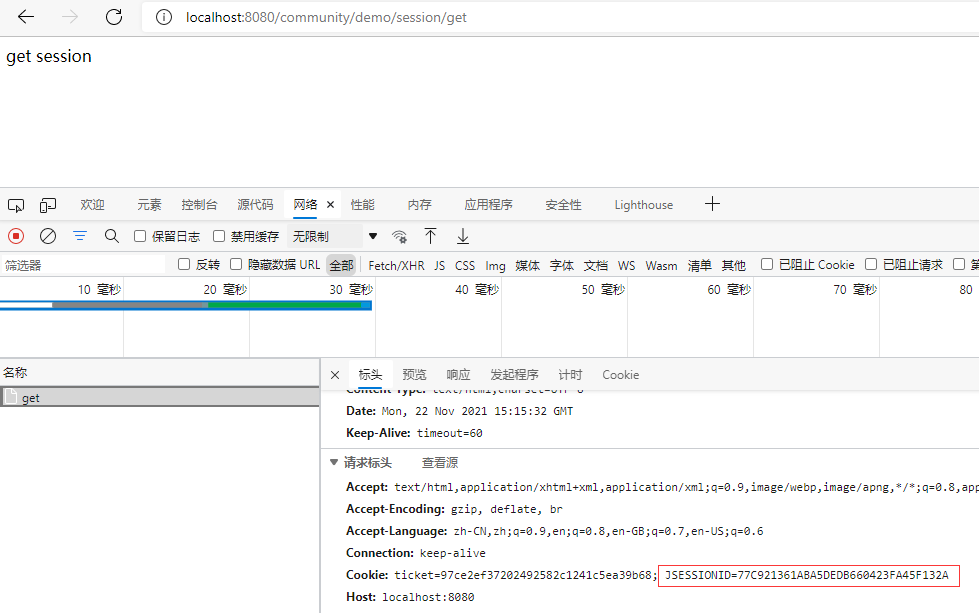Select the inspect element tool
979x613 pixels.
tap(15, 204)
